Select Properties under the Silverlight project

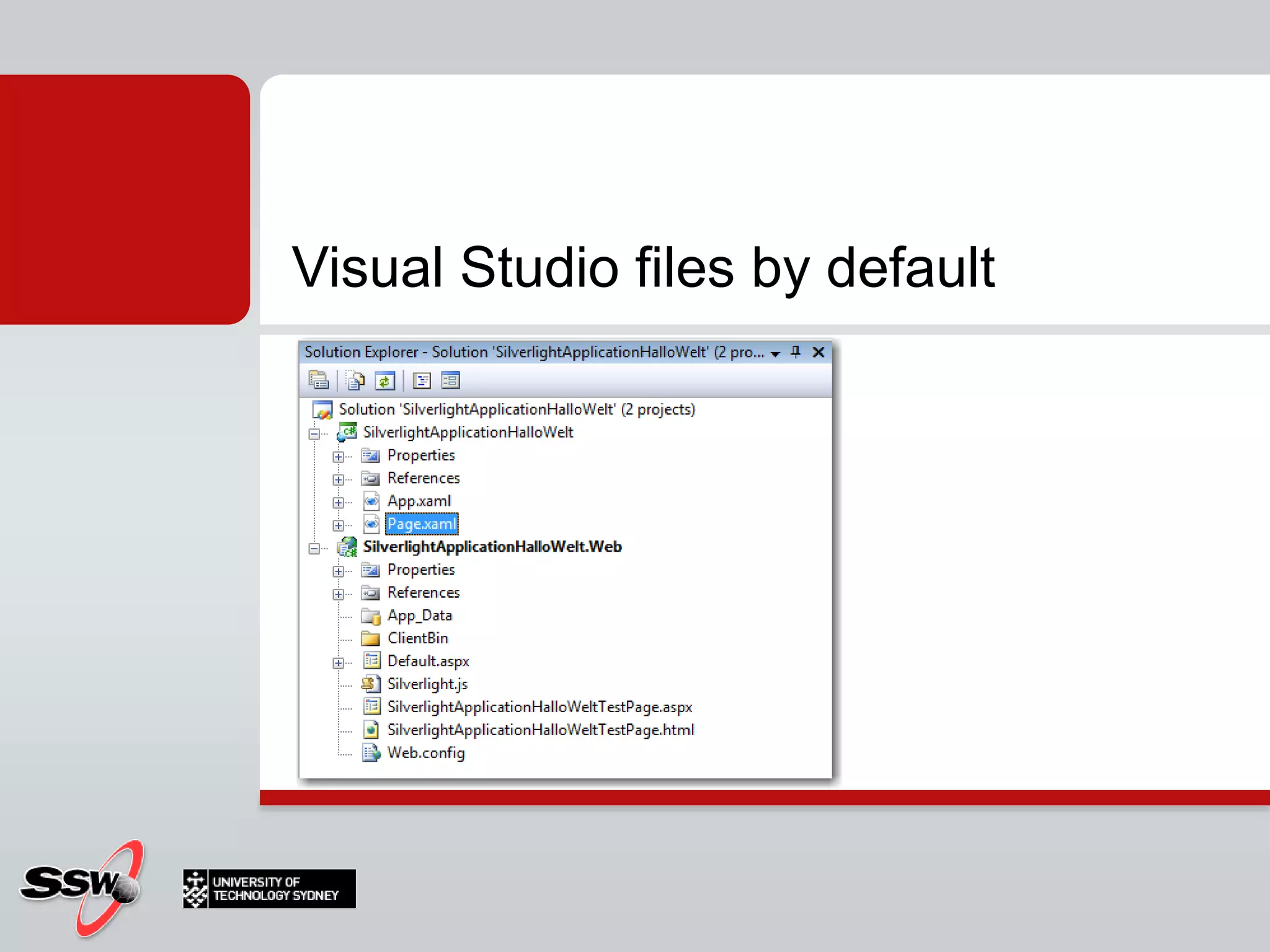421,456
